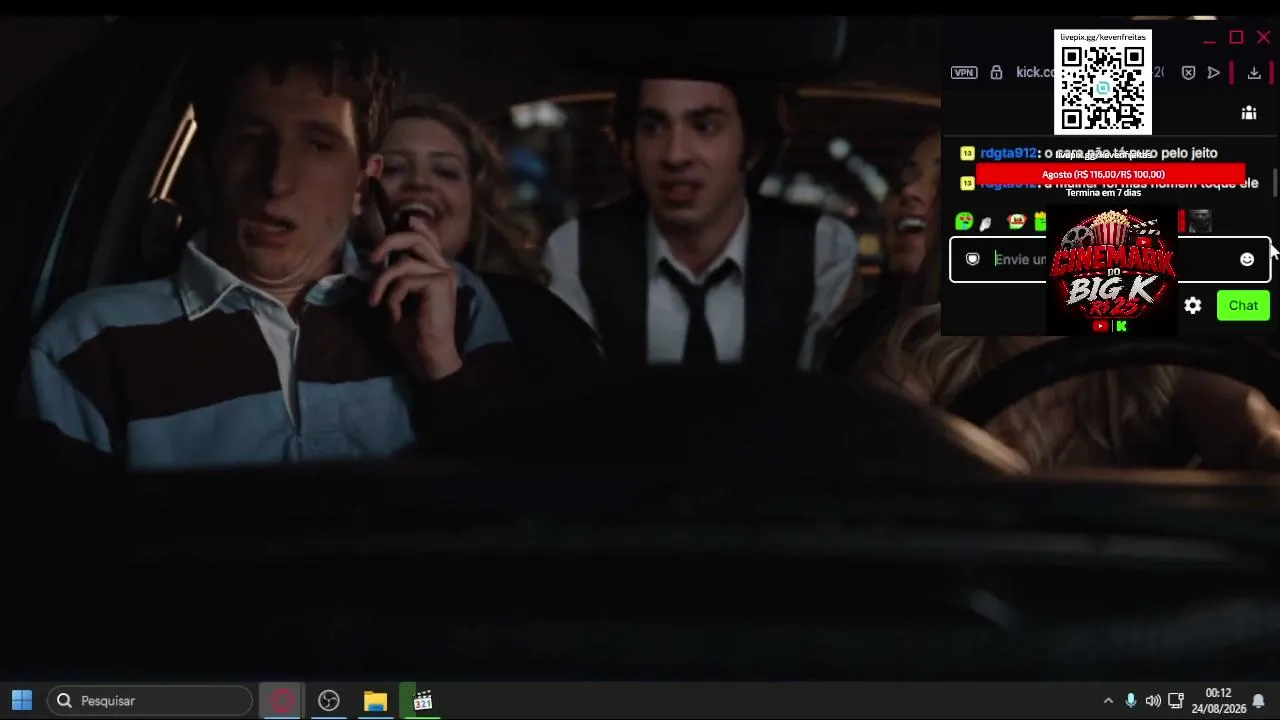Open the clock and date 00:12
The image size is (1280, 720).
click(1218, 701)
